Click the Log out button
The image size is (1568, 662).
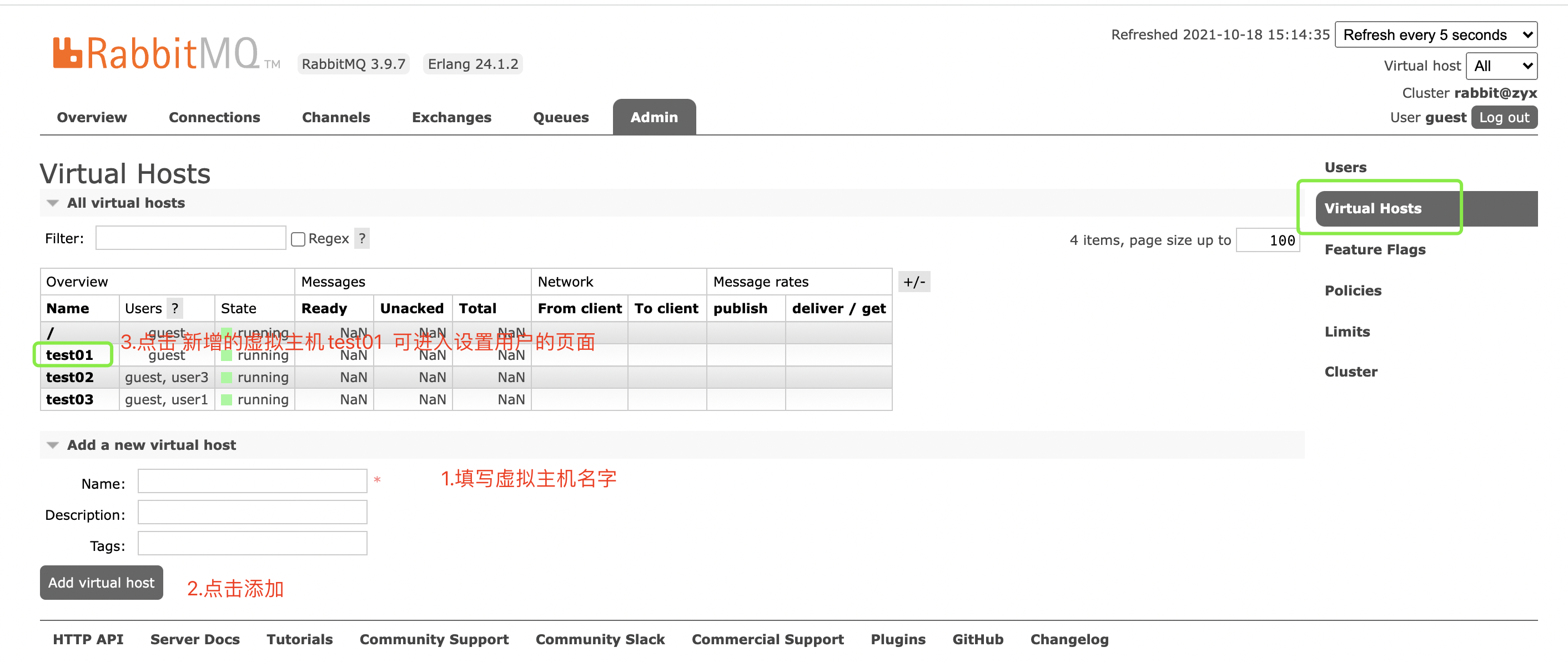pyautogui.click(x=1504, y=118)
